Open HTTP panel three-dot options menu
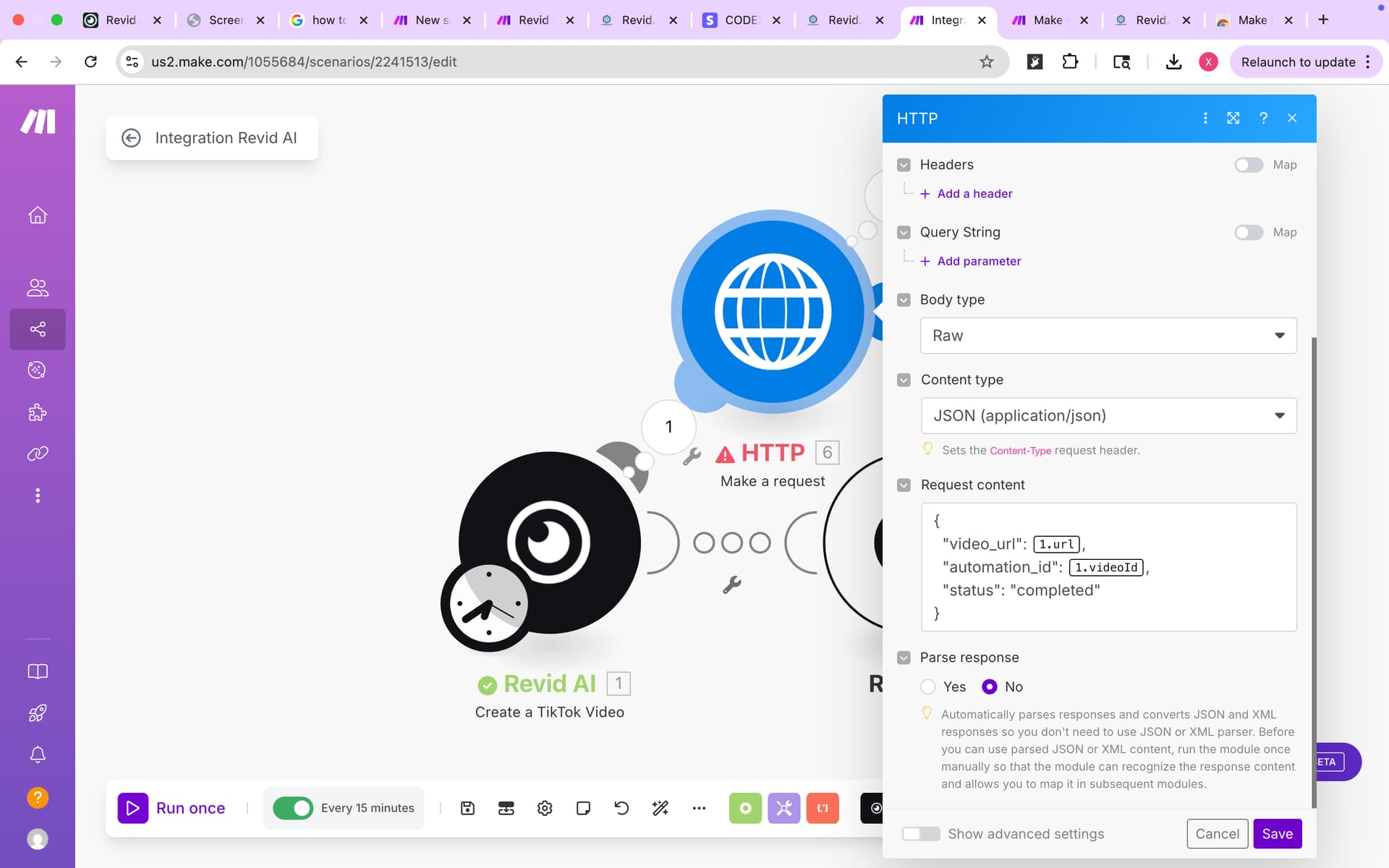Screen dimensions: 1389x868 point(1205,118)
